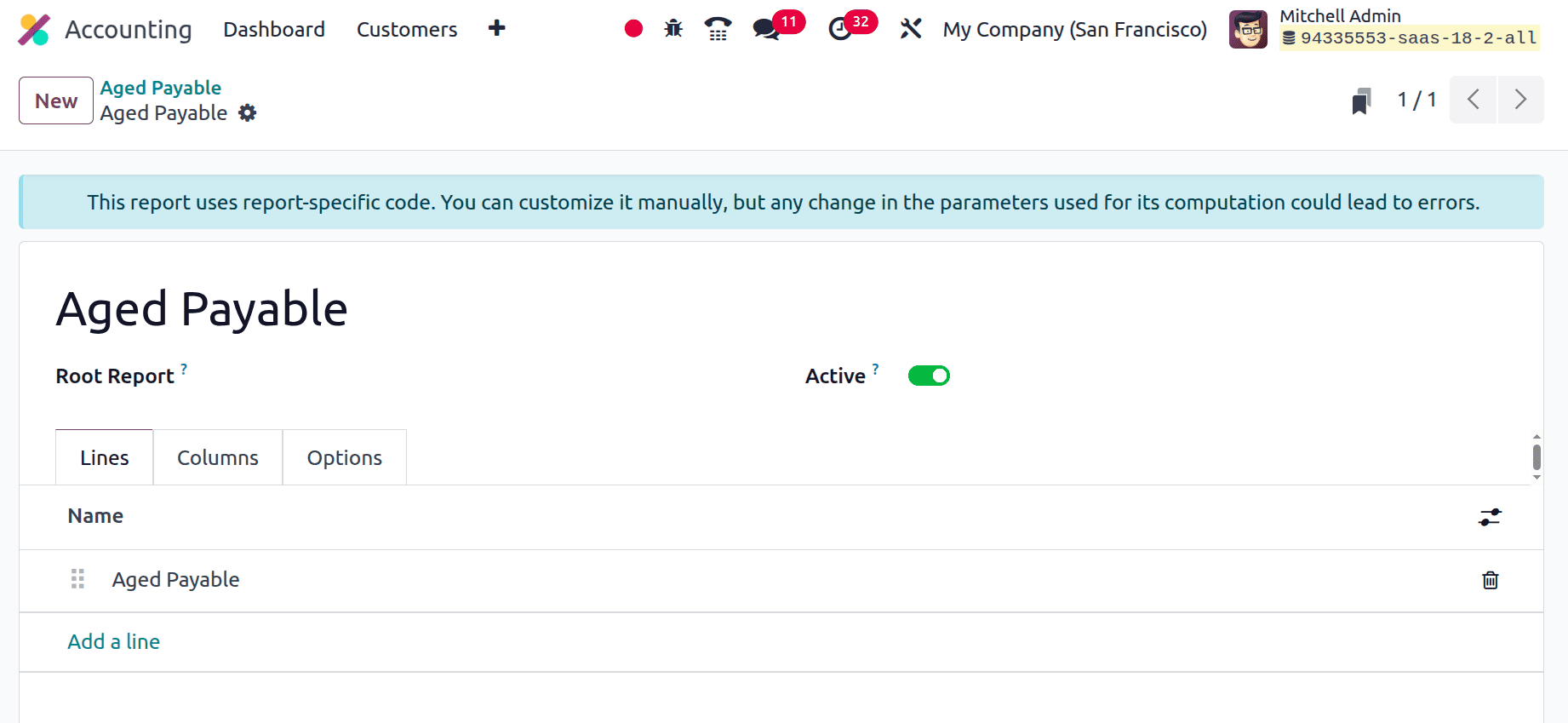Edit the Aged Payable report title field
The image size is (1568, 723).
click(202, 308)
